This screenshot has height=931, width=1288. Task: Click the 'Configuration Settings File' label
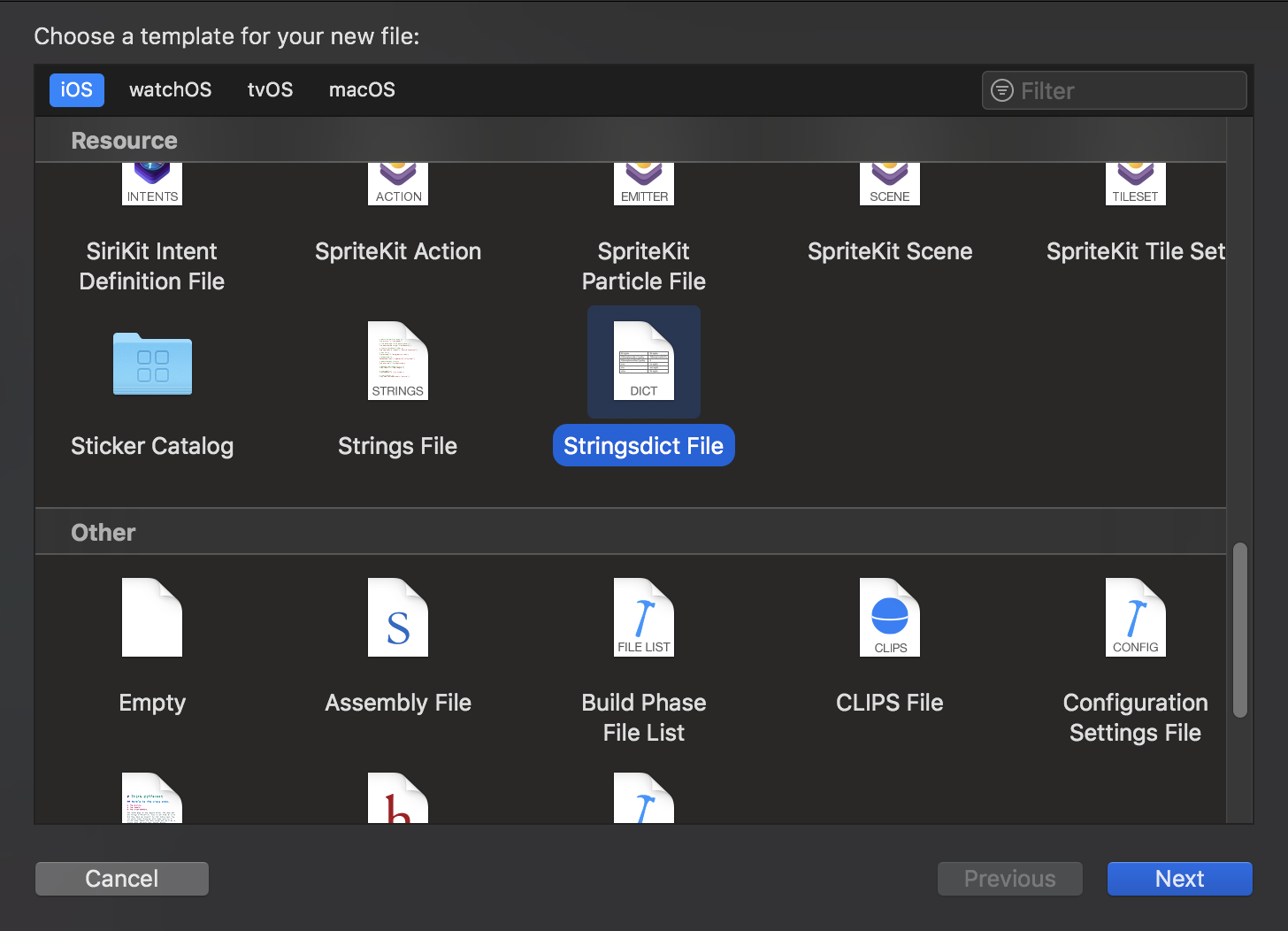point(1136,718)
